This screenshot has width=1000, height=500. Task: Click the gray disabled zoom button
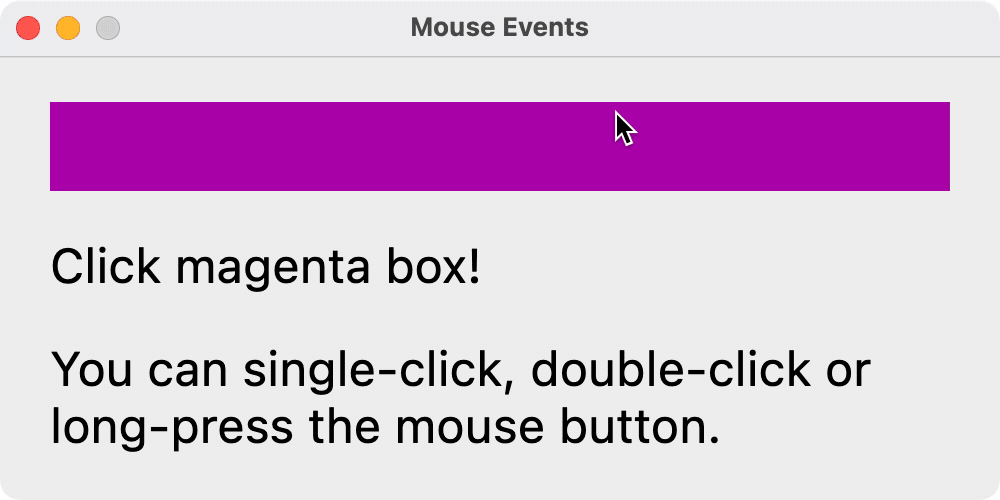click(x=108, y=28)
